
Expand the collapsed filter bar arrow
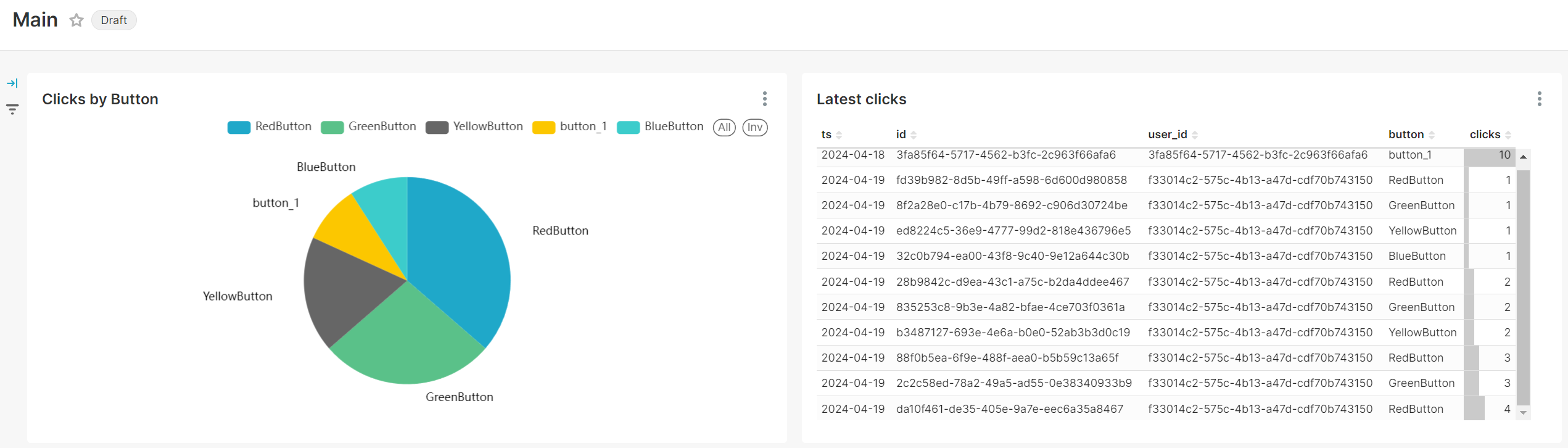click(12, 83)
